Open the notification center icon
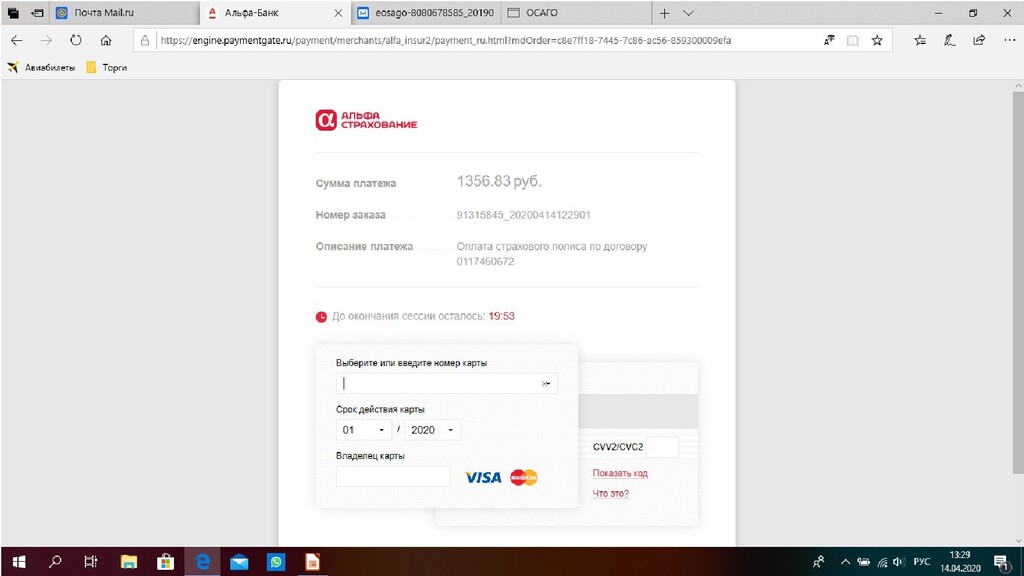 (1002, 562)
